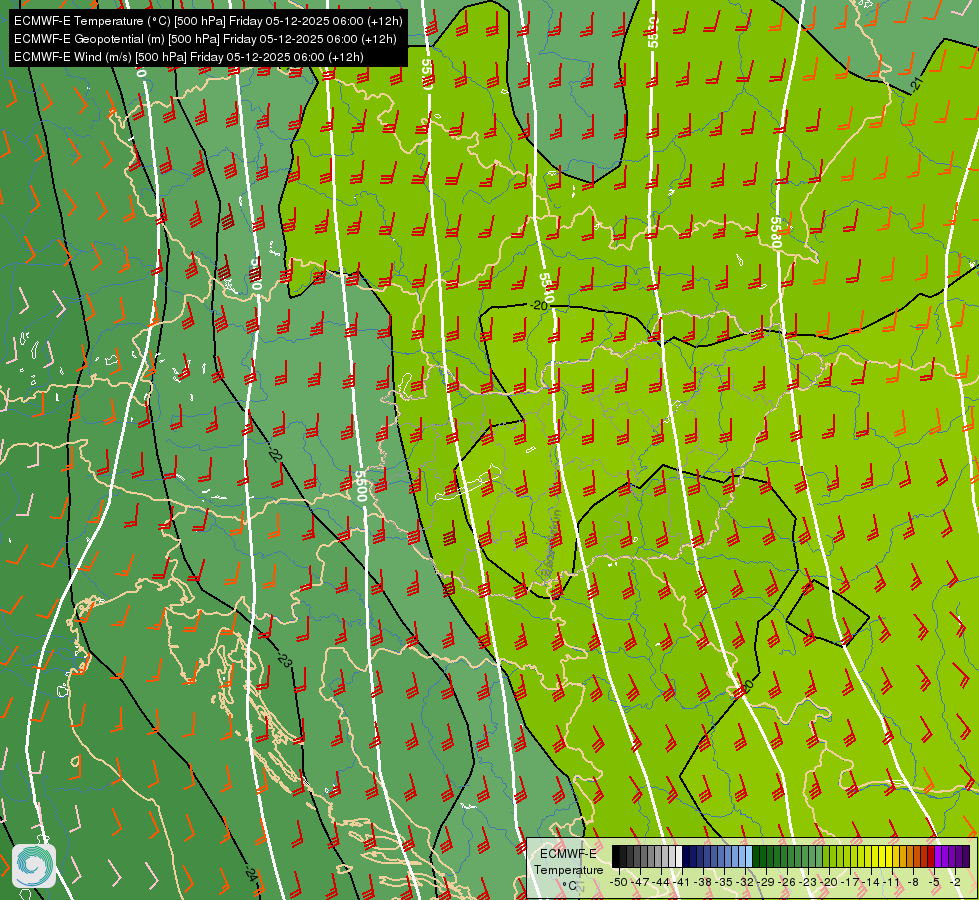The width and height of the screenshot is (979, 900).
Task: Click the -11 value on the legend
Action: pyautogui.click(x=892, y=882)
